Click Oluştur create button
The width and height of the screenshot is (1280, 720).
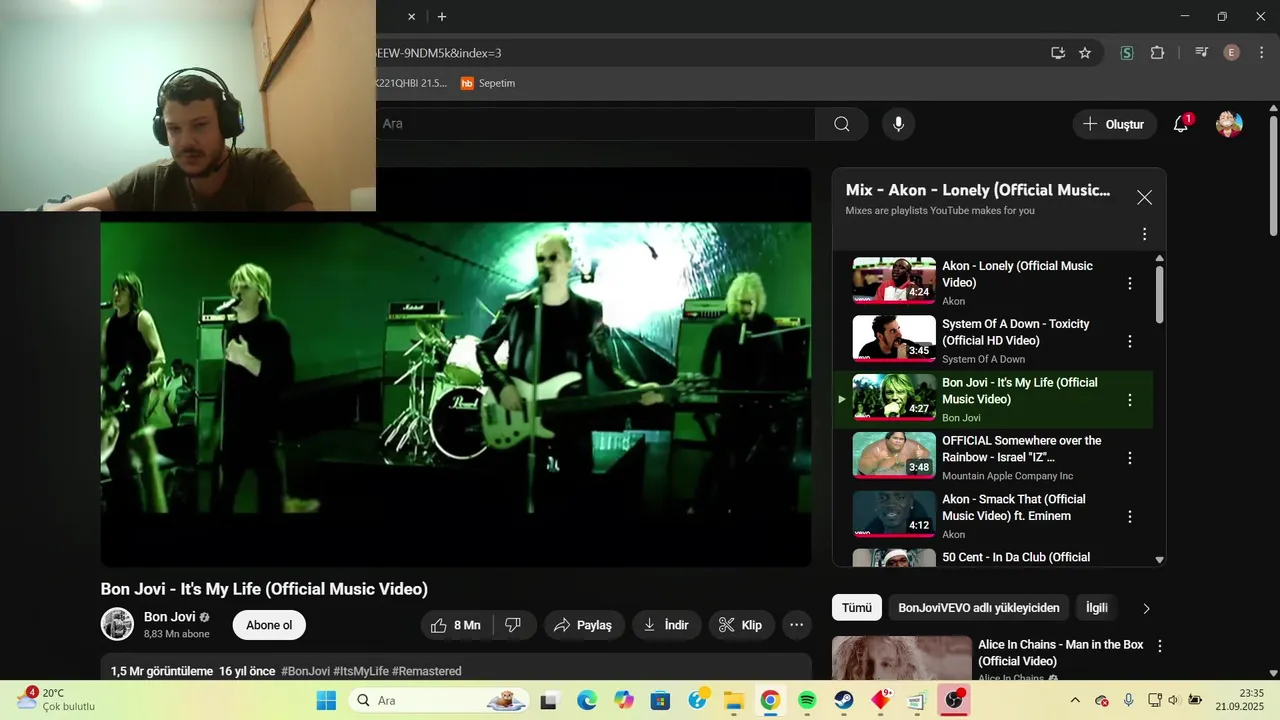[x=1114, y=124]
